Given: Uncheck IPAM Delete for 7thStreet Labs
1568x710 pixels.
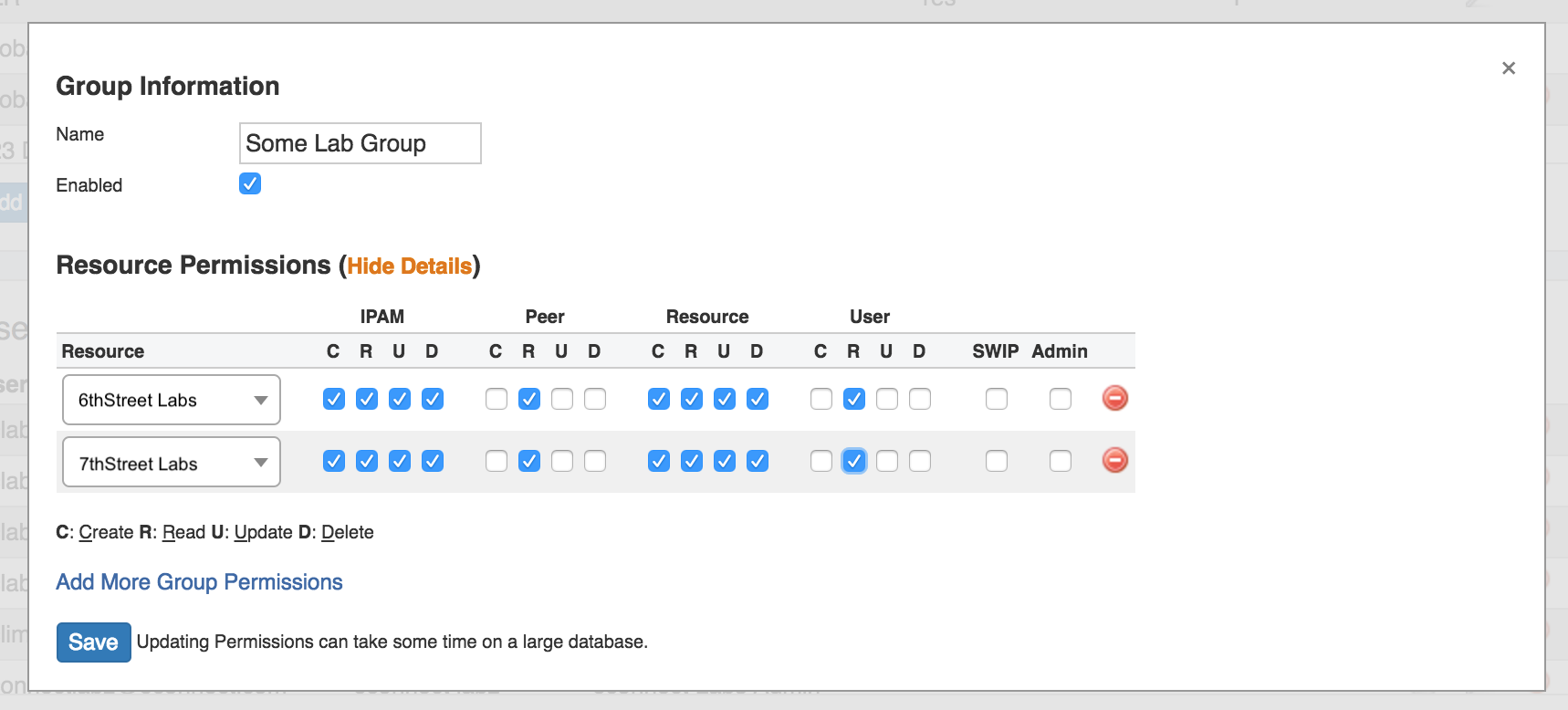Looking at the screenshot, I should tap(433, 461).
